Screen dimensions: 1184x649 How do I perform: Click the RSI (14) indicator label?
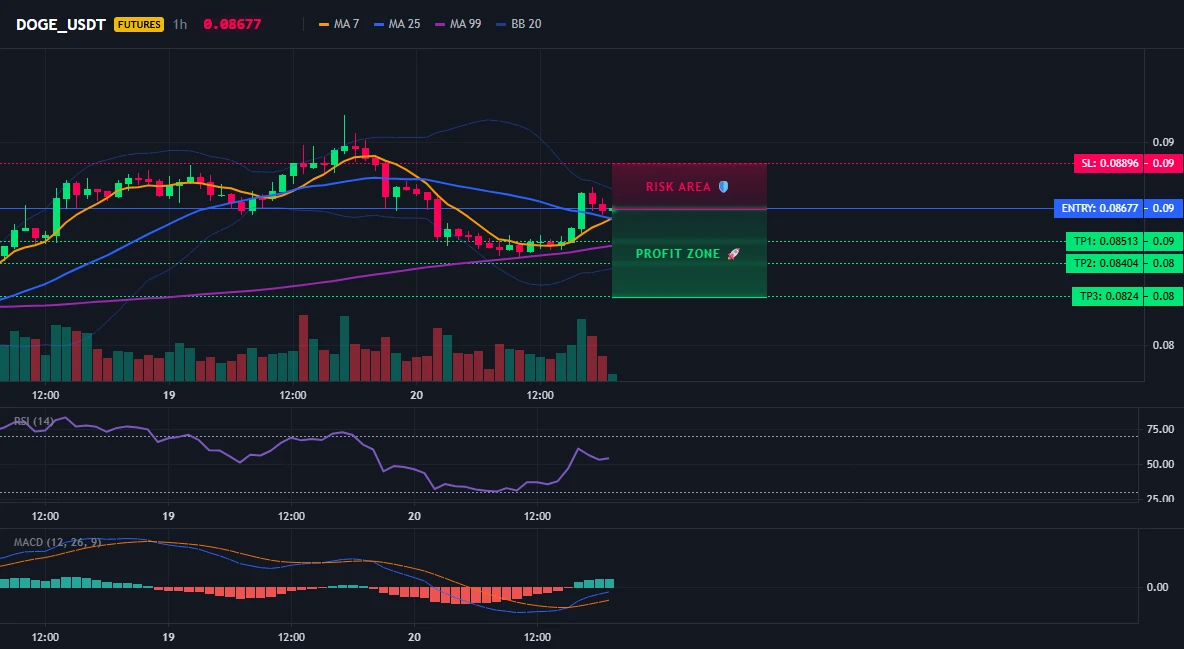34,421
